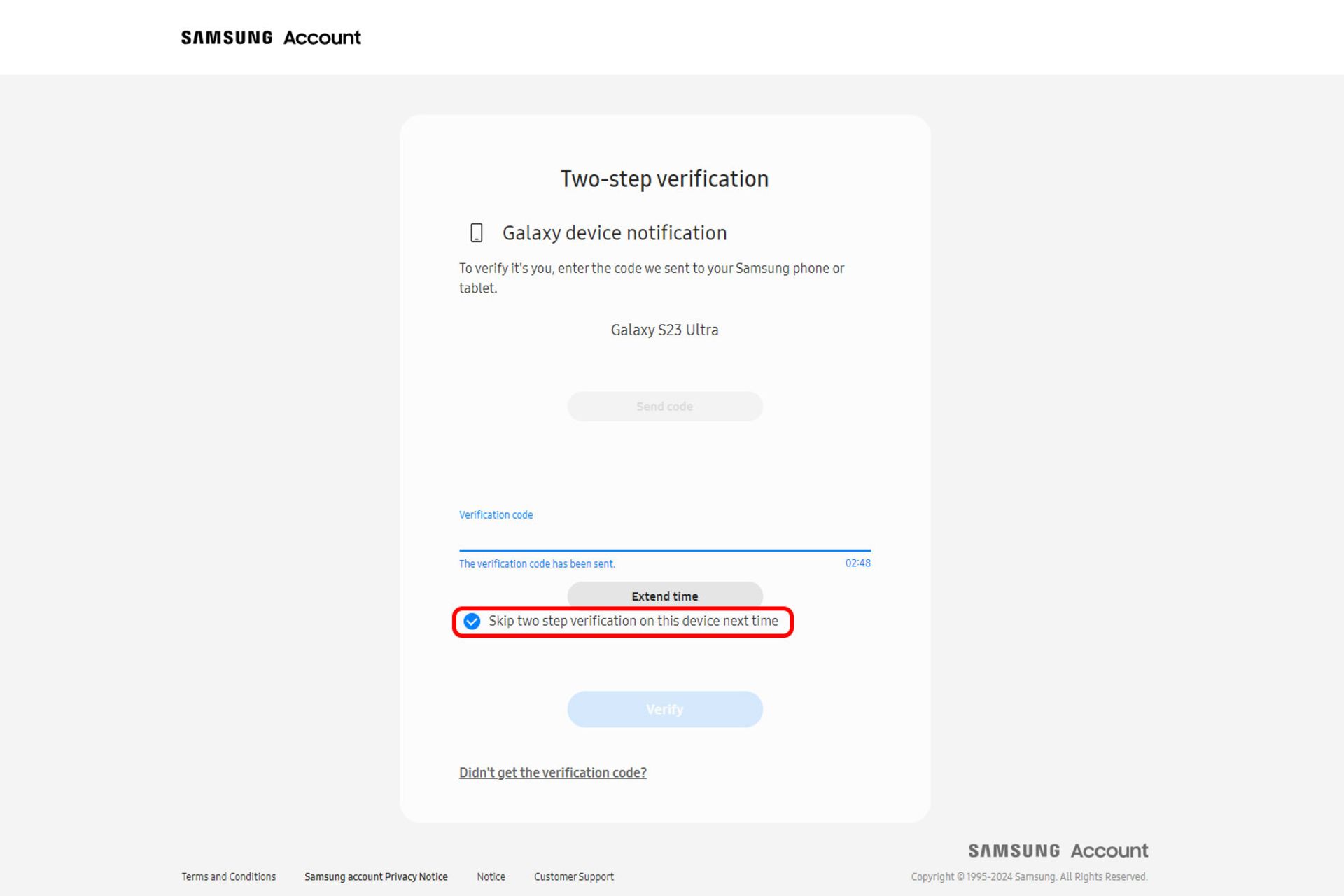Click the blue checkmark circle icon
The image size is (1344, 896).
(472, 622)
